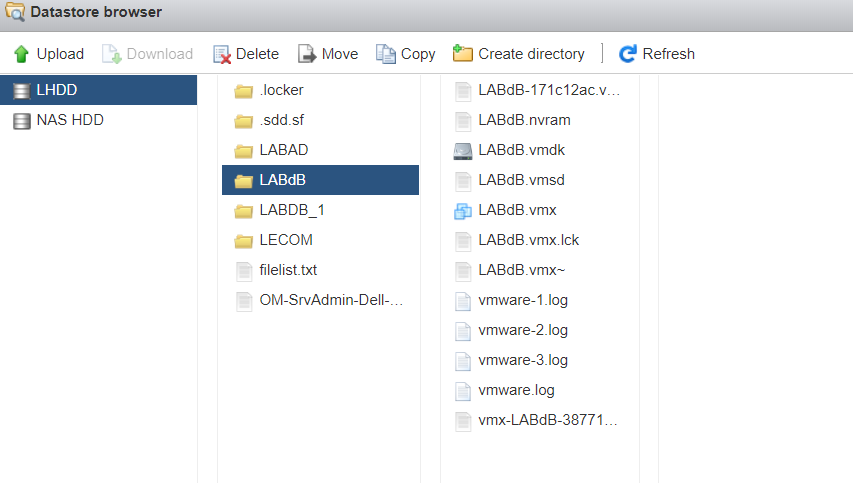Open the LABDB_1 folder
The width and height of the screenshot is (853, 483).
pyautogui.click(x=320, y=210)
